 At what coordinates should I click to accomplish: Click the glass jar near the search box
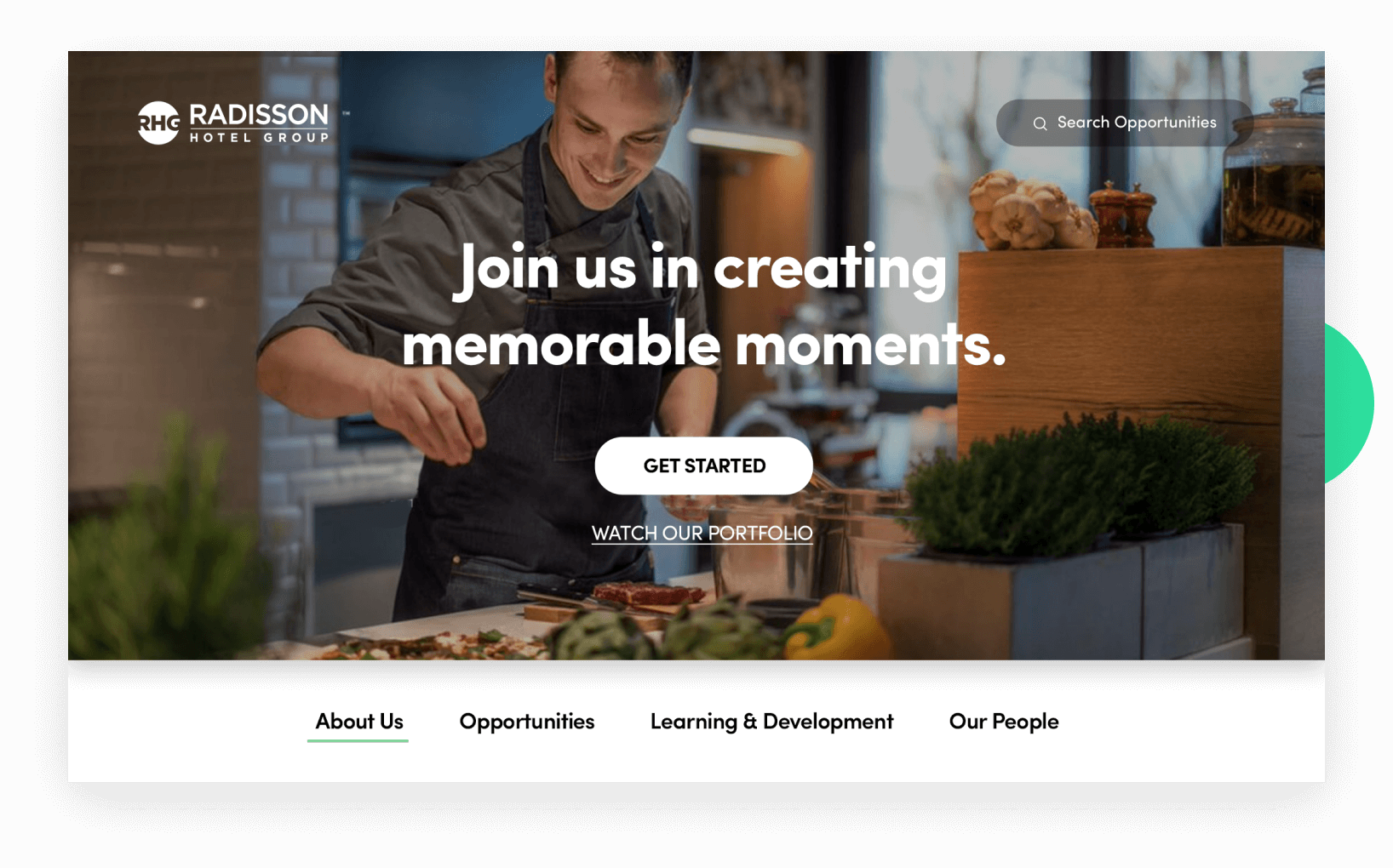[1275, 174]
